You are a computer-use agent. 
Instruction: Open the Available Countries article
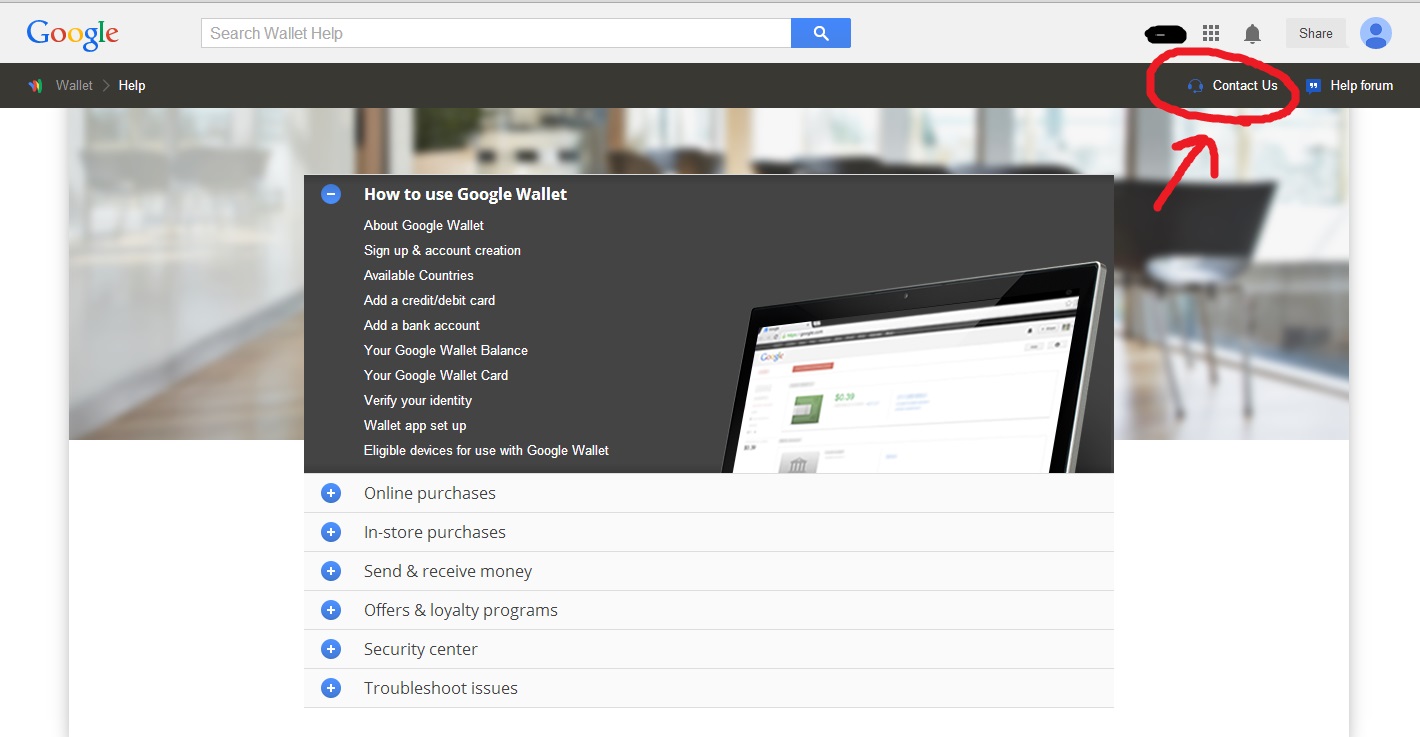click(x=419, y=275)
